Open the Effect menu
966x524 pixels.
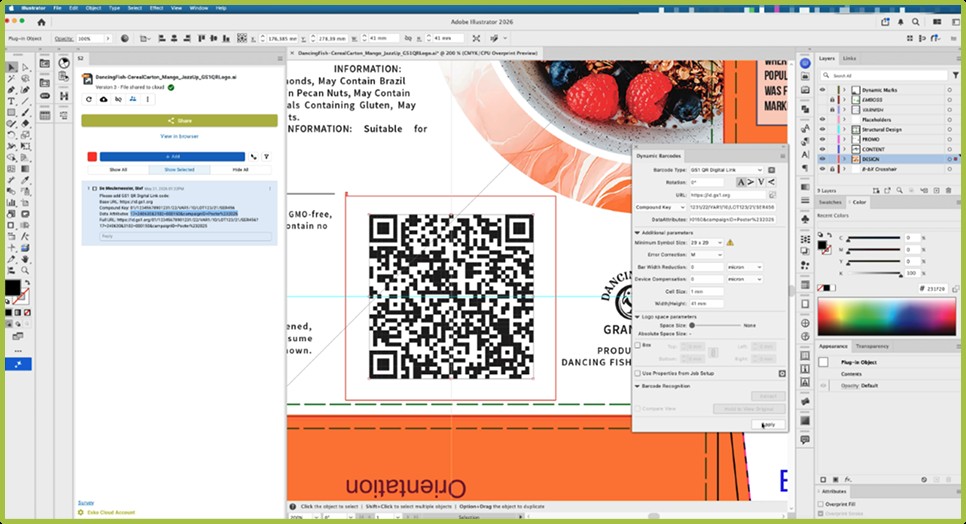coord(156,8)
